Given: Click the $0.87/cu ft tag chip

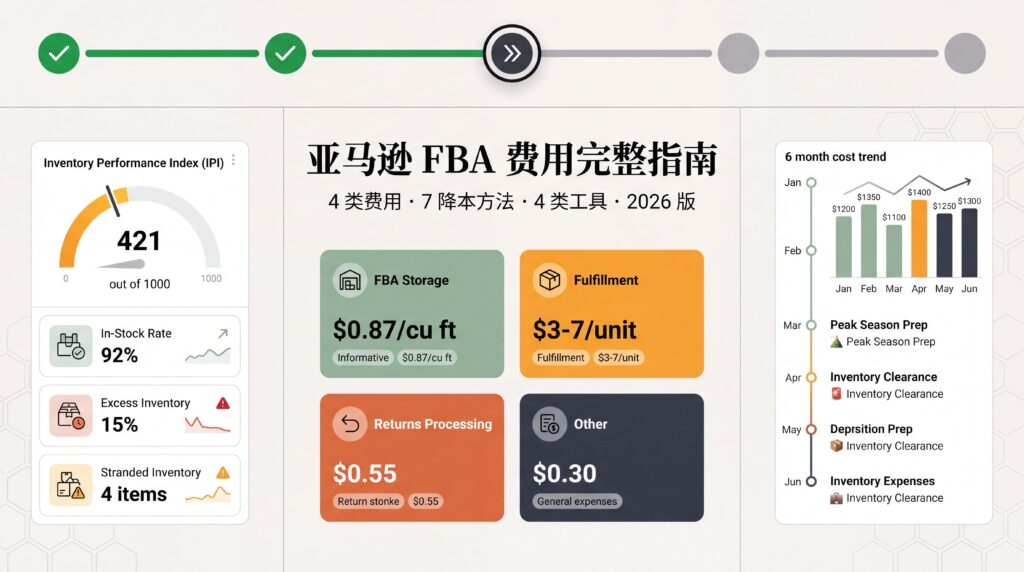Looking at the screenshot, I should [x=427, y=358].
